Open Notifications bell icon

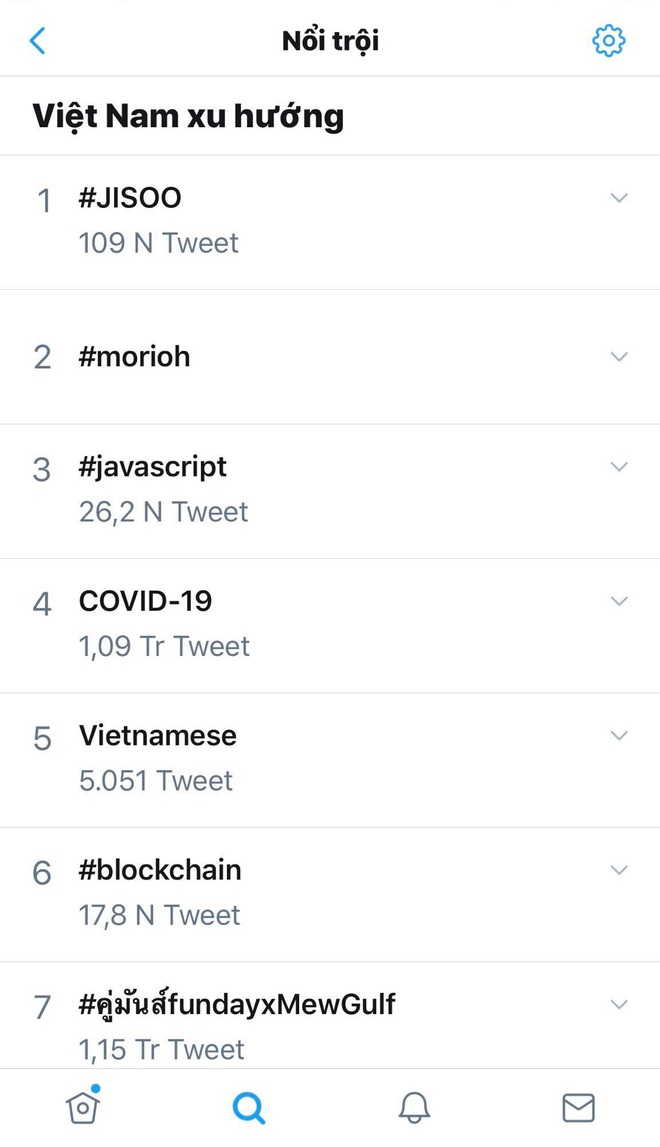(x=414, y=1107)
